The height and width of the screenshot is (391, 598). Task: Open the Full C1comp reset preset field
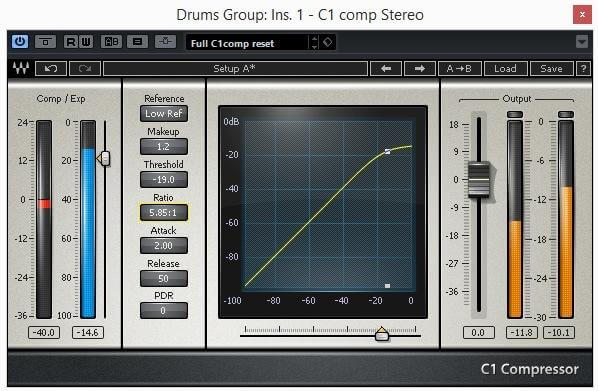[x=247, y=43]
